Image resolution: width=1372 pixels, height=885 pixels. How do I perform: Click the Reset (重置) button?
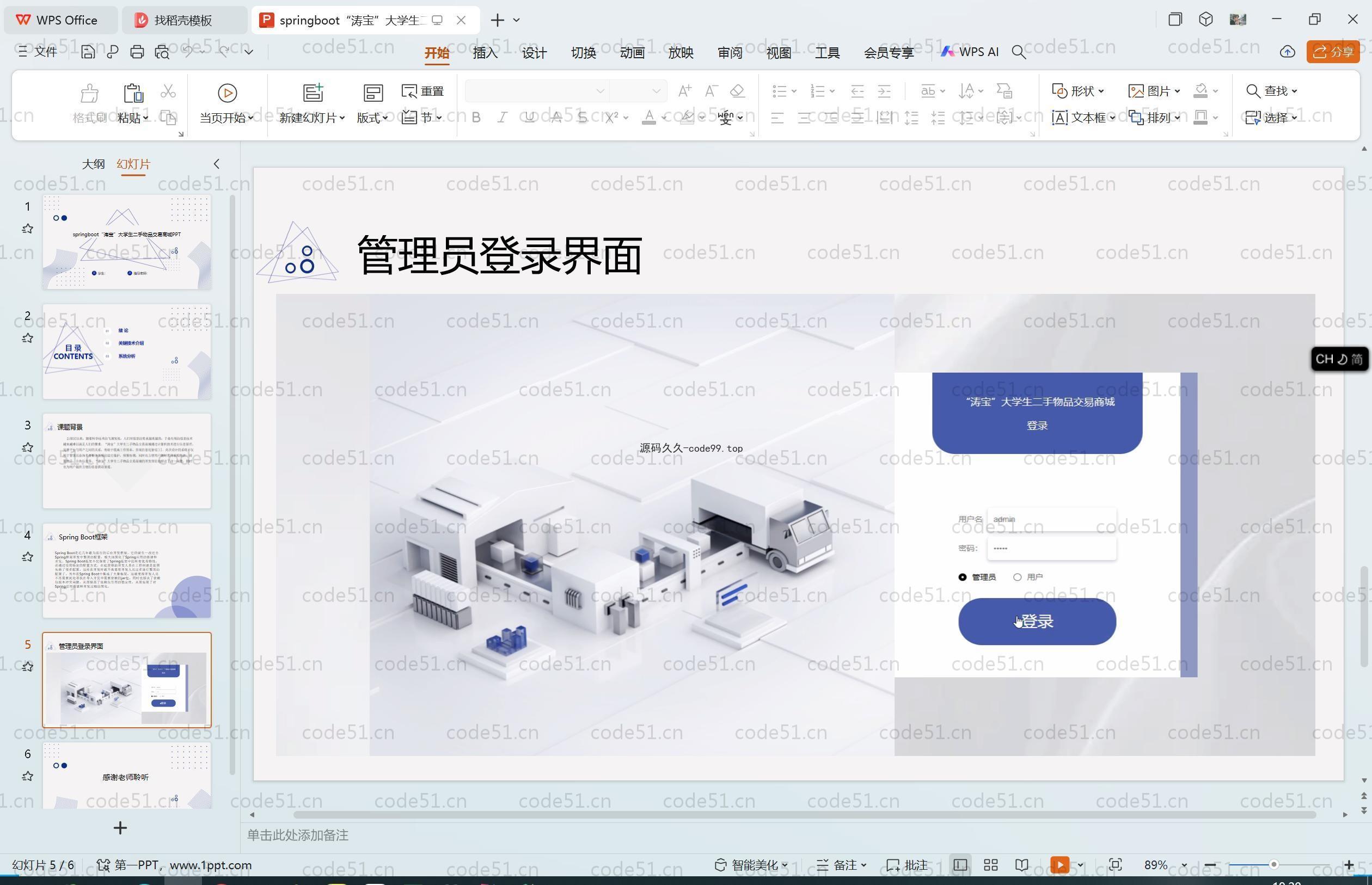tap(423, 91)
